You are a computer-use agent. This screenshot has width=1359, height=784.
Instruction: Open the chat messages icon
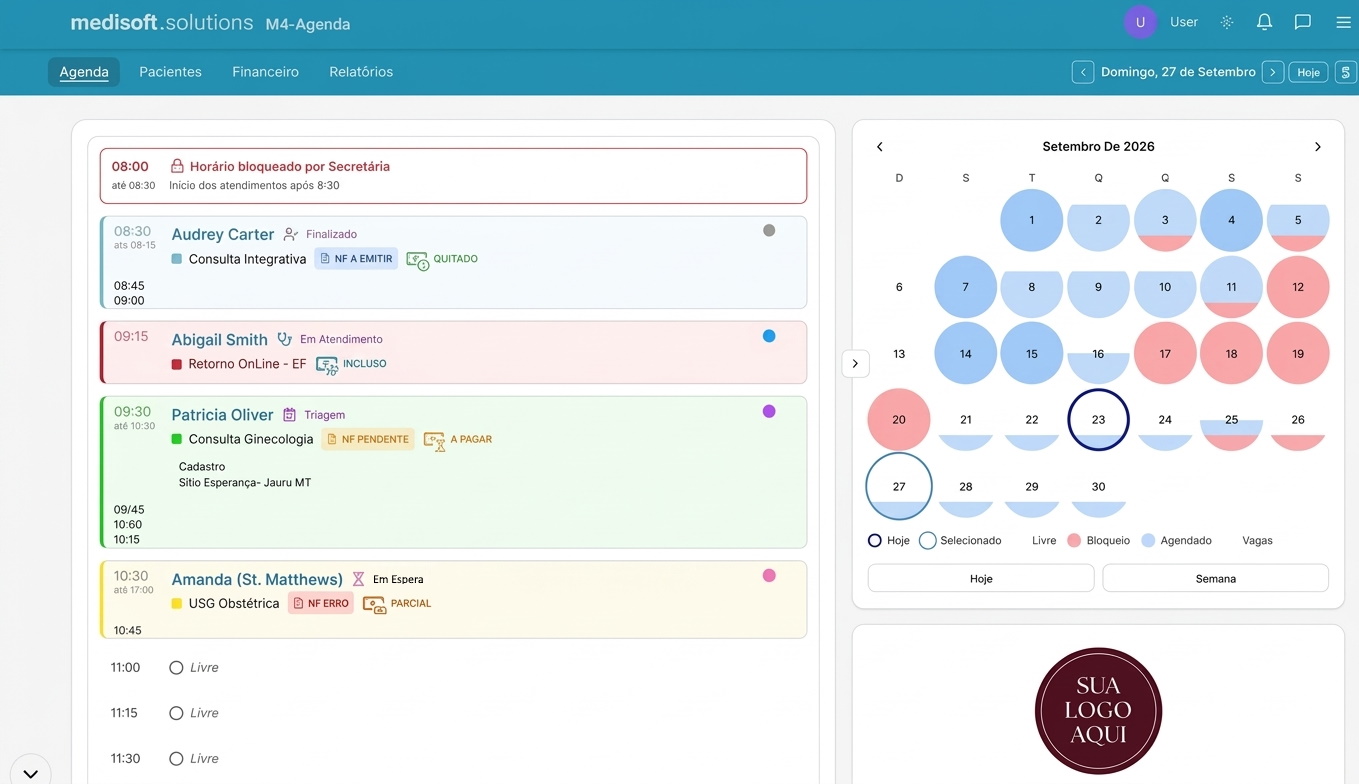1303,22
